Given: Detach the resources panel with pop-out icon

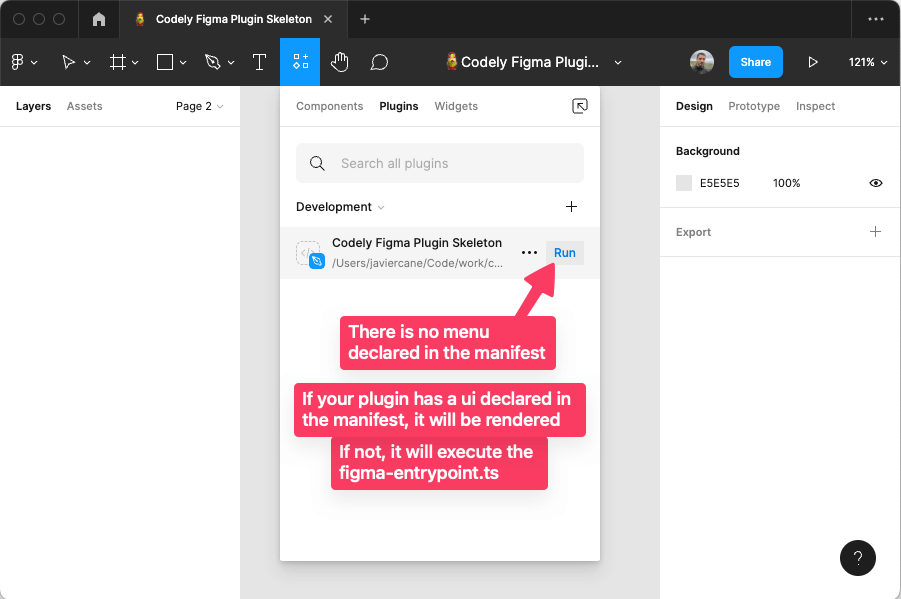Looking at the screenshot, I should coord(580,106).
